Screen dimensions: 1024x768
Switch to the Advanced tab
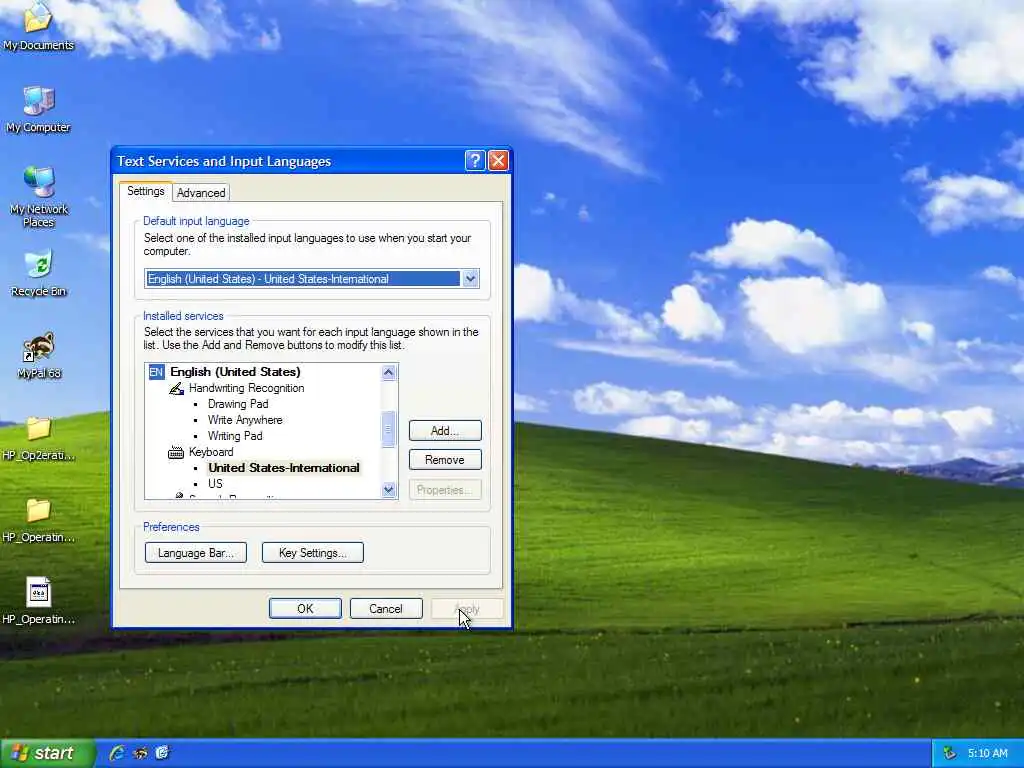click(x=201, y=193)
